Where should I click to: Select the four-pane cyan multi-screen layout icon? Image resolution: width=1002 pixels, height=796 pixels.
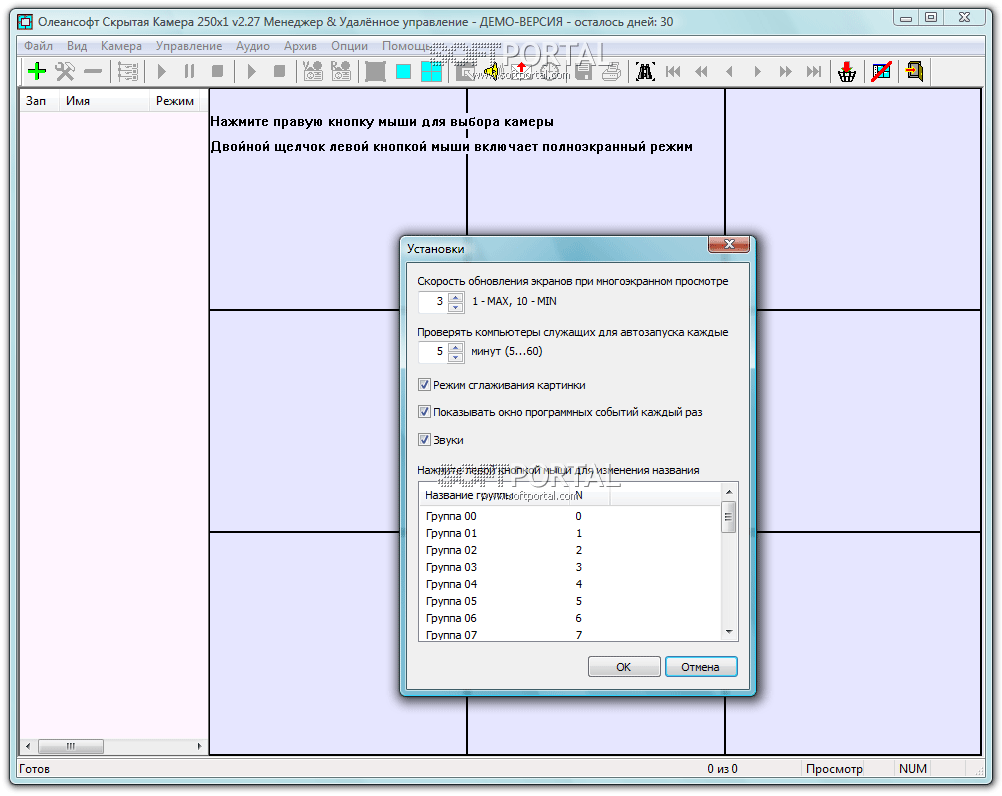[431, 72]
